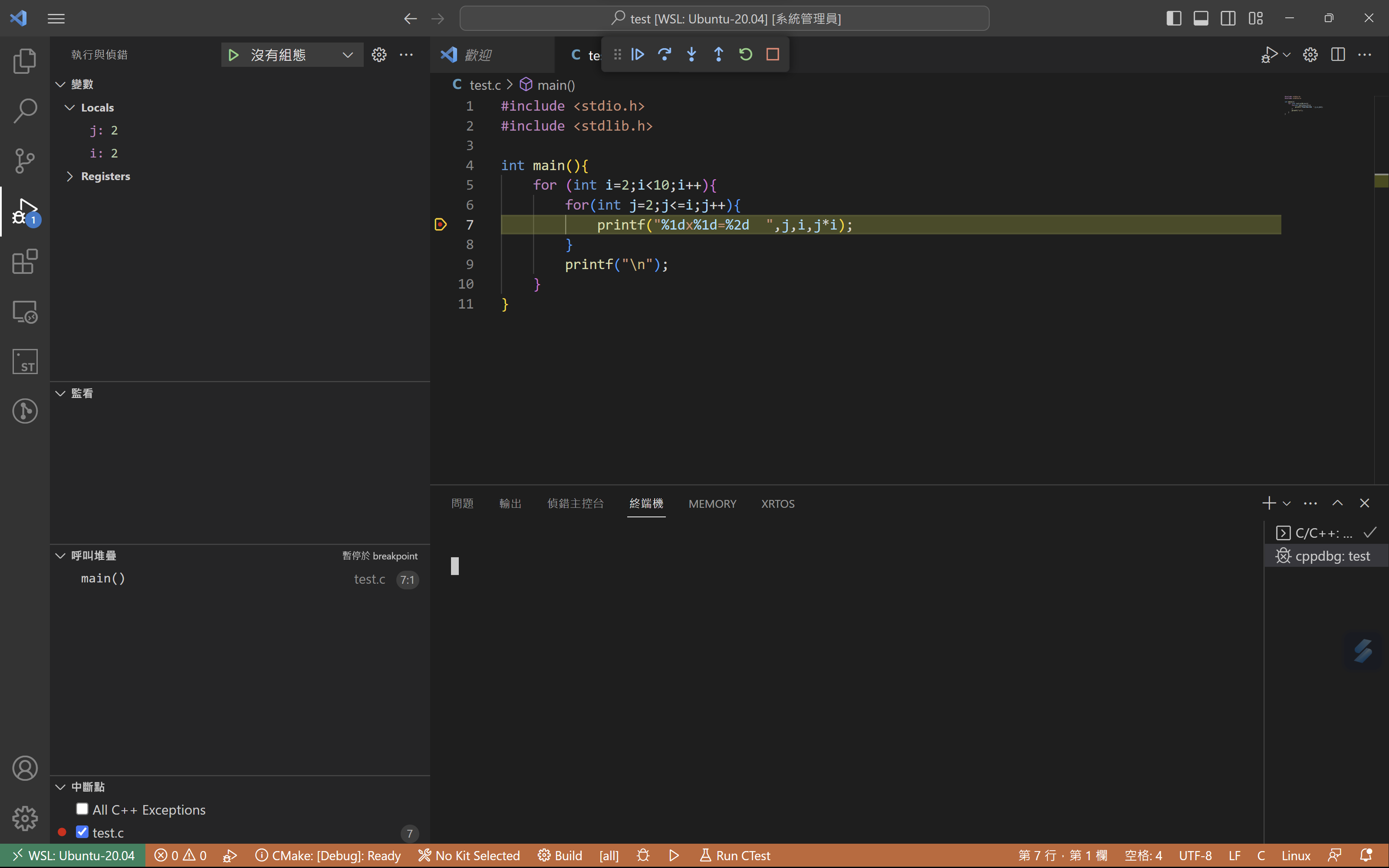Select the main() call stack frame
The height and width of the screenshot is (868, 1389).
click(x=103, y=579)
